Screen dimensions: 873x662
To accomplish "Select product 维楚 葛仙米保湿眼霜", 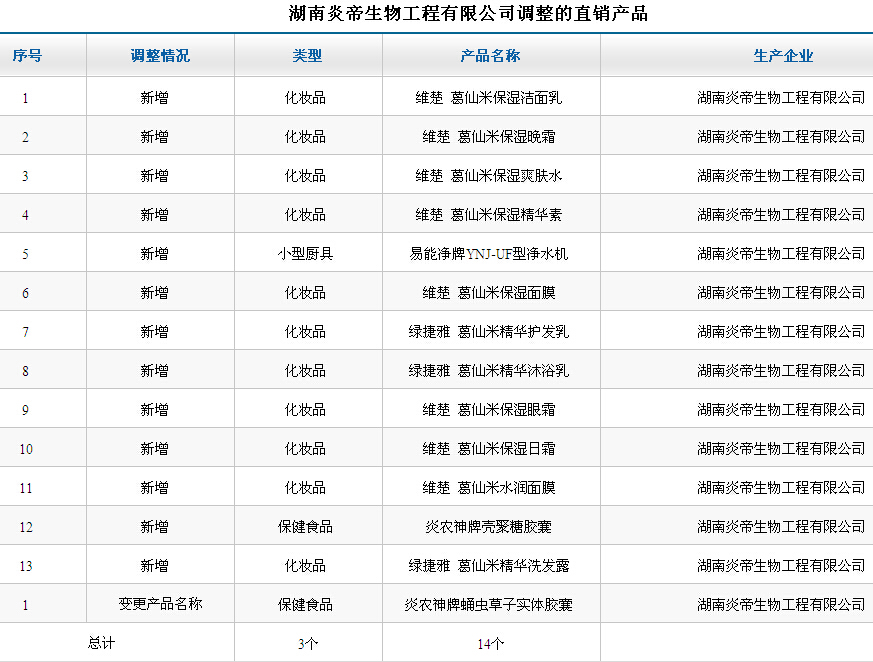I will tap(489, 410).
